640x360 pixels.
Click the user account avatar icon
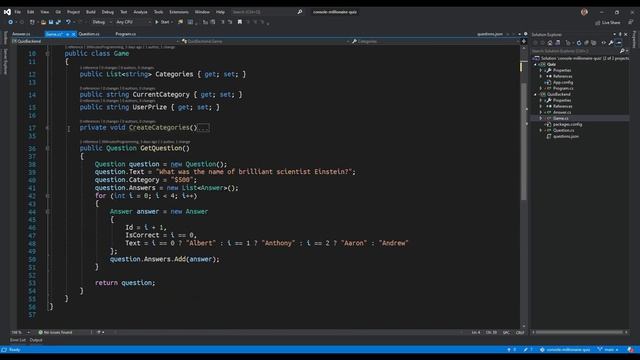click(x=584, y=12)
